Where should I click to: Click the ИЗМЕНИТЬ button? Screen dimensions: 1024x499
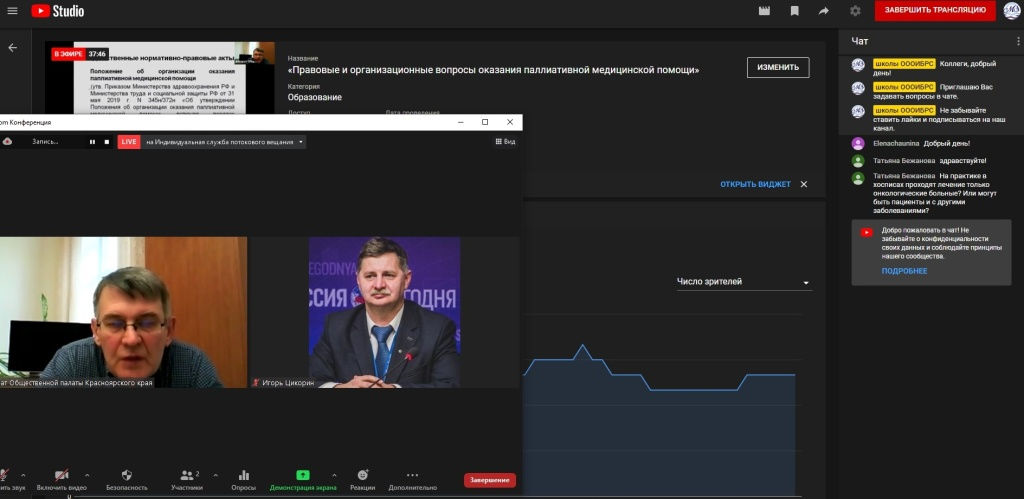[x=777, y=67]
